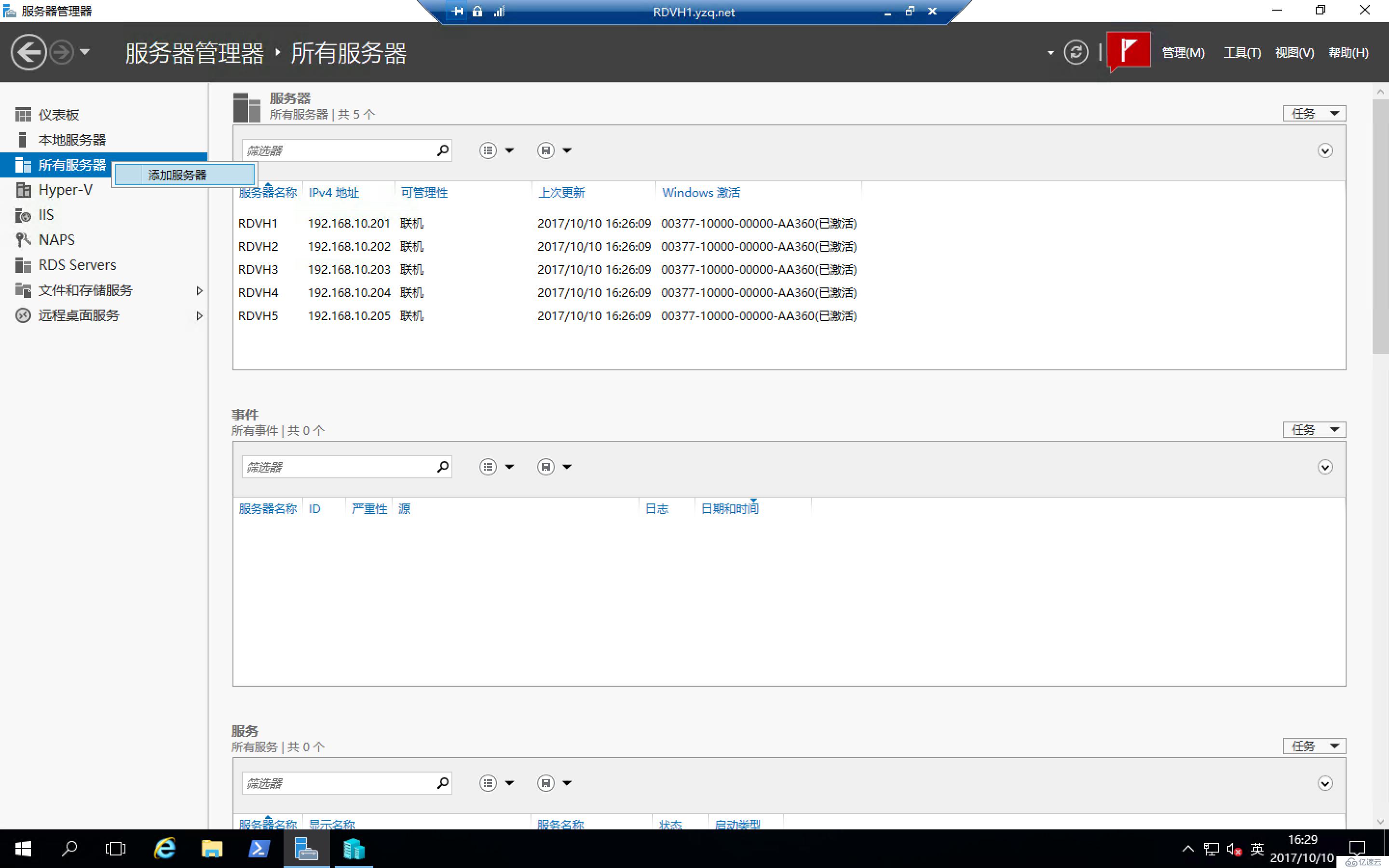1389x868 pixels.
Task: Sort servers by 可管理性 column
Action: point(424,192)
